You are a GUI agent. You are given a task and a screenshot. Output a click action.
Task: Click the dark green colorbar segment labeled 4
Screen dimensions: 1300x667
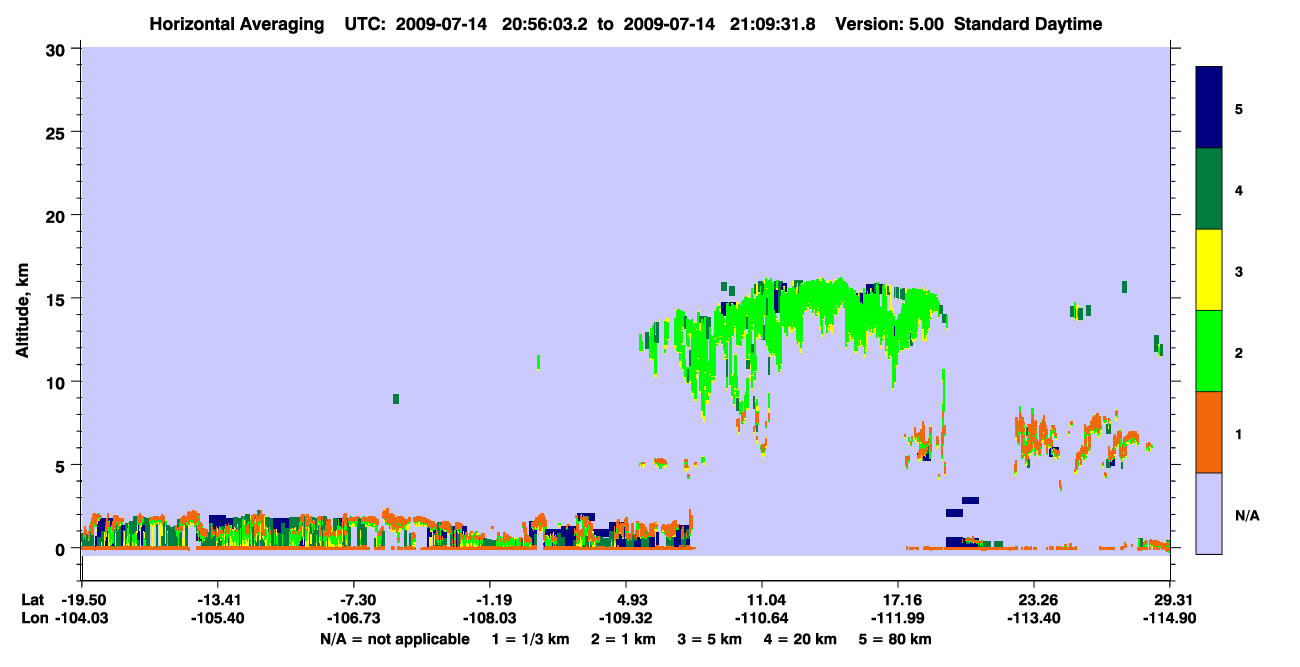1209,189
